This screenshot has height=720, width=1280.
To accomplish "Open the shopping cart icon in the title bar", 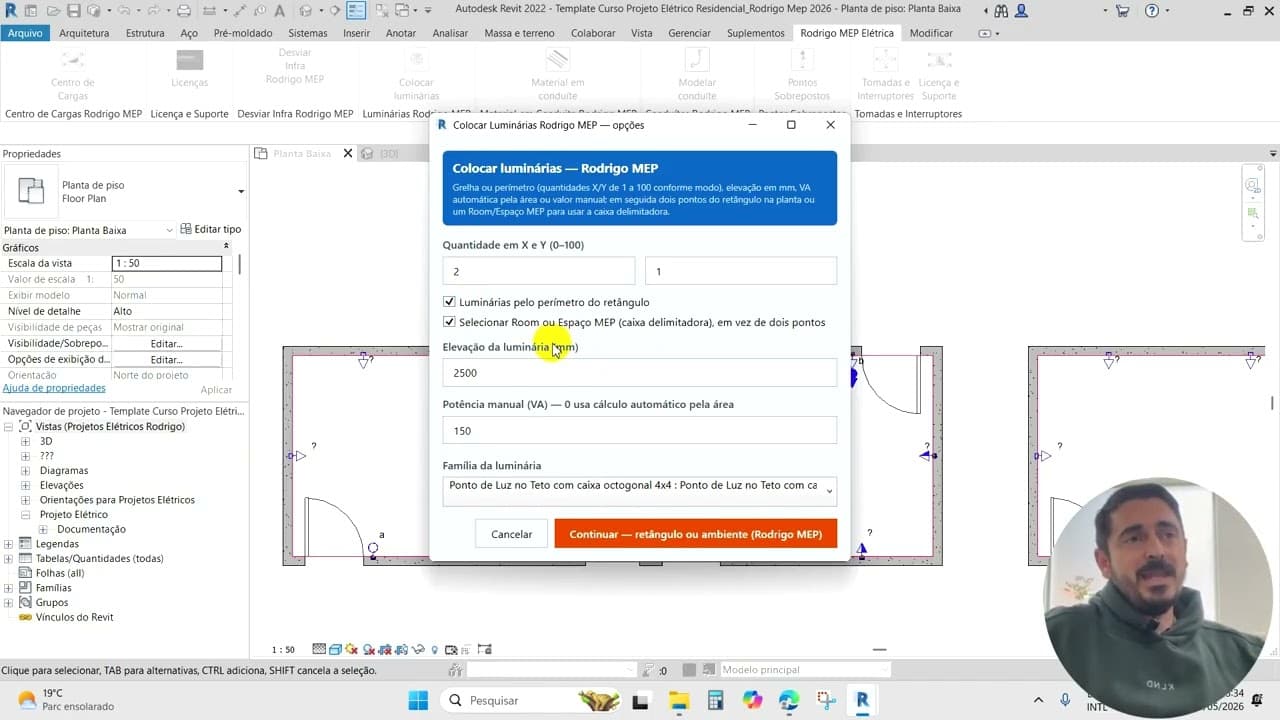I will click(1122, 11).
